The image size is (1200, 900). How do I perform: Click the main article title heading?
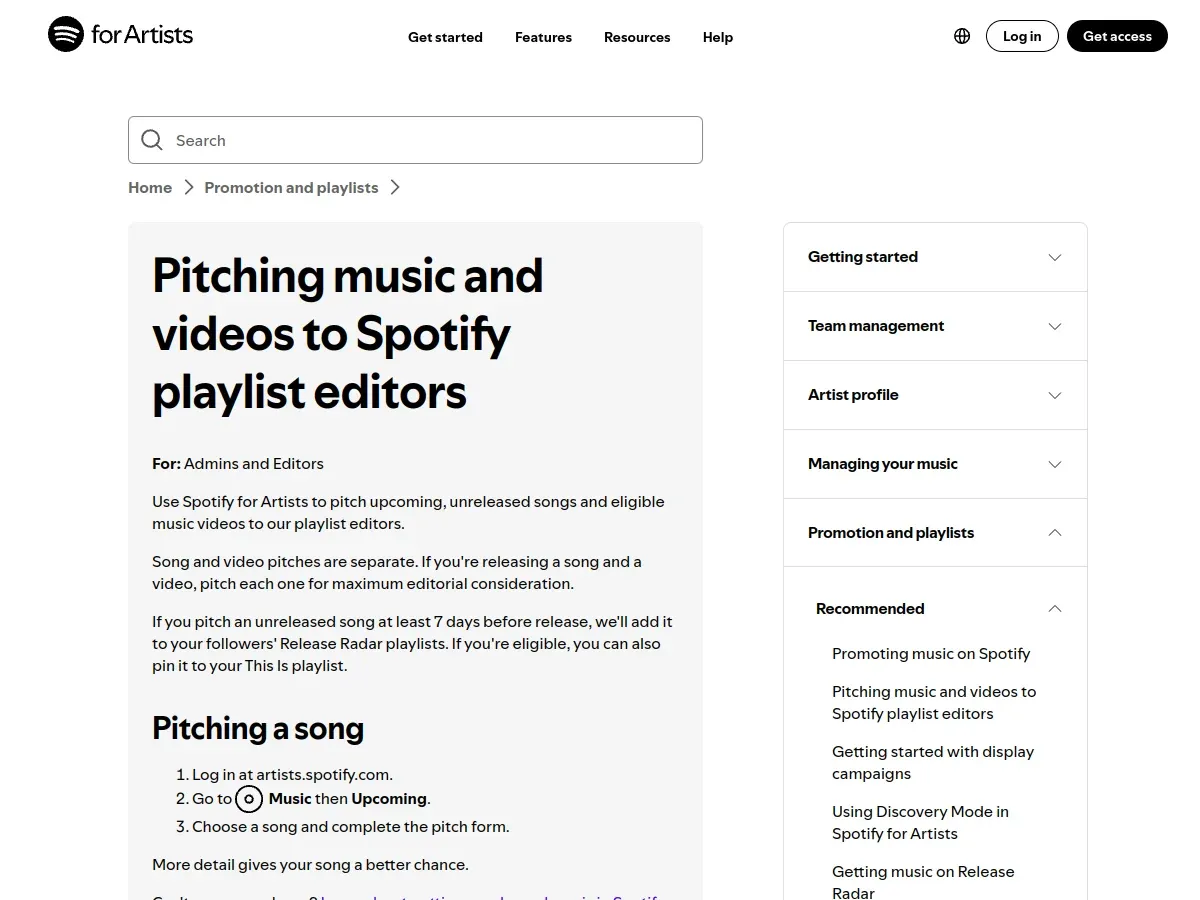pyautogui.click(x=347, y=333)
